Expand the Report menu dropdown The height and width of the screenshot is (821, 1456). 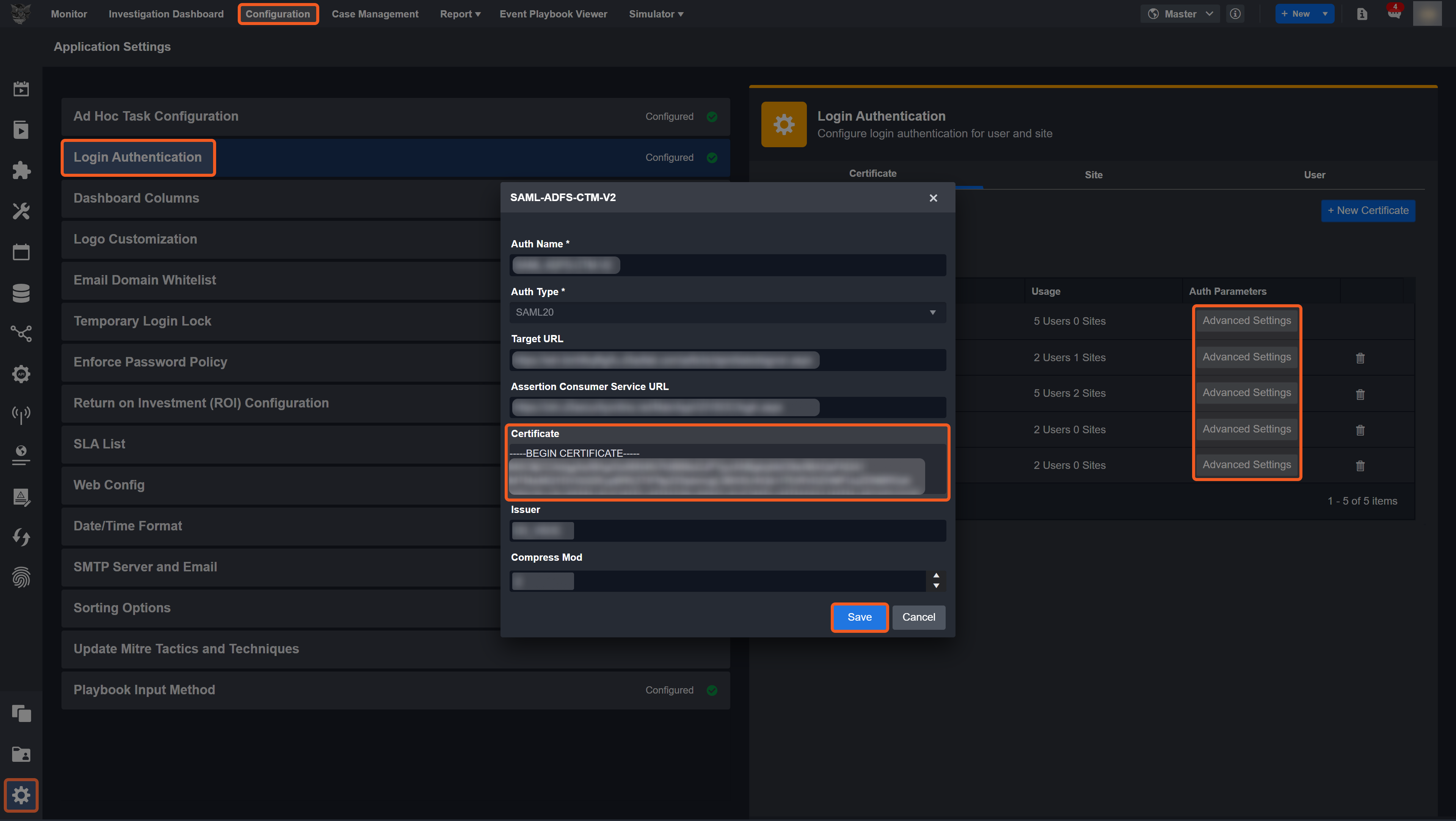460,14
